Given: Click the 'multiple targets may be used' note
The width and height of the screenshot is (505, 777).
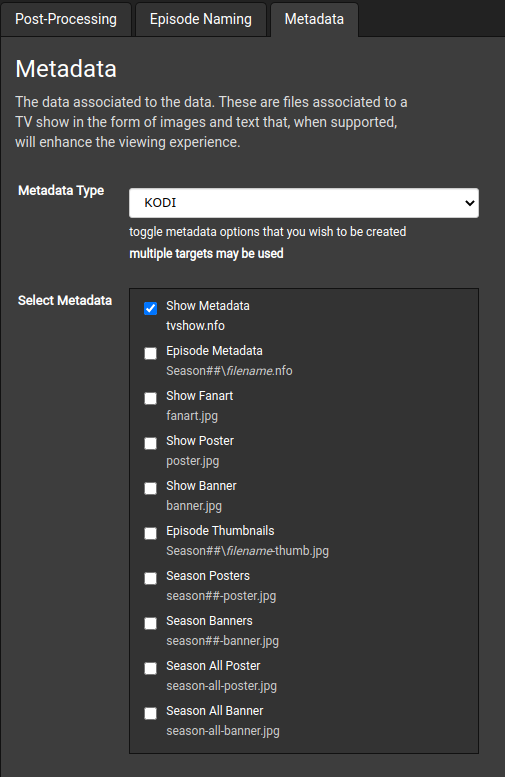Looking at the screenshot, I should pos(206,254).
